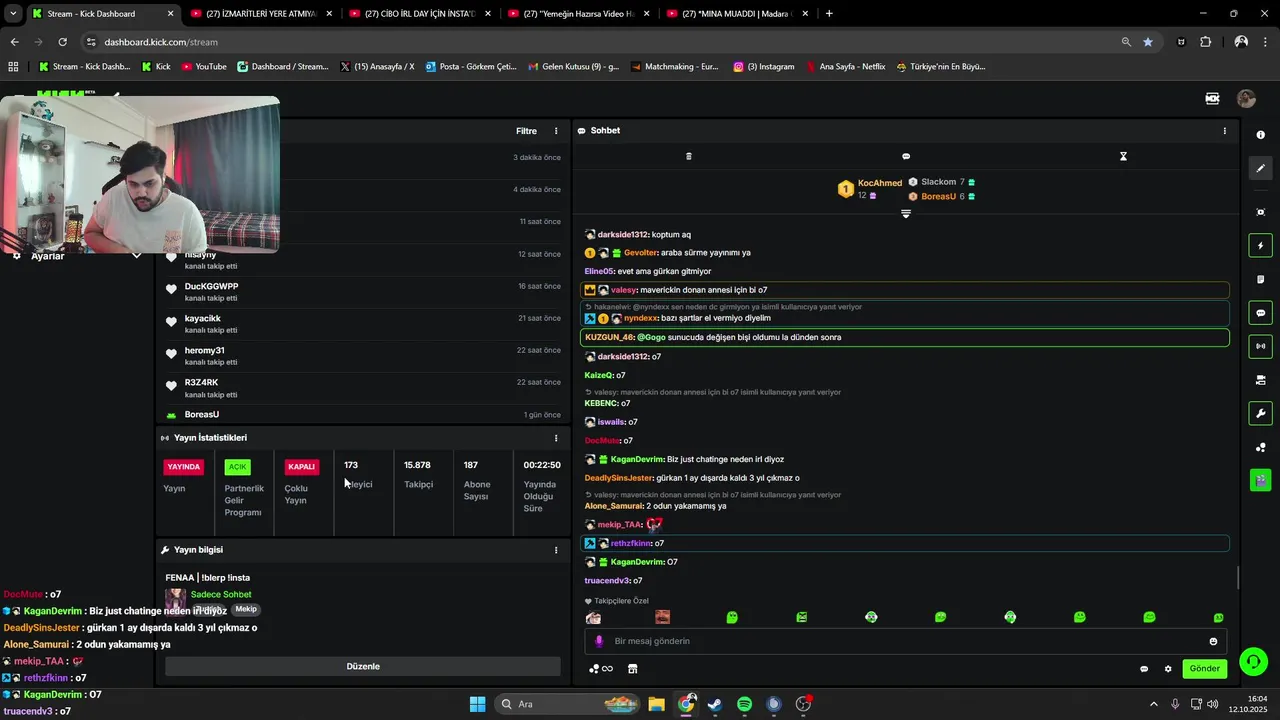Open the Instagram bookmark
This screenshot has width=1280, height=720.
(x=764, y=67)
